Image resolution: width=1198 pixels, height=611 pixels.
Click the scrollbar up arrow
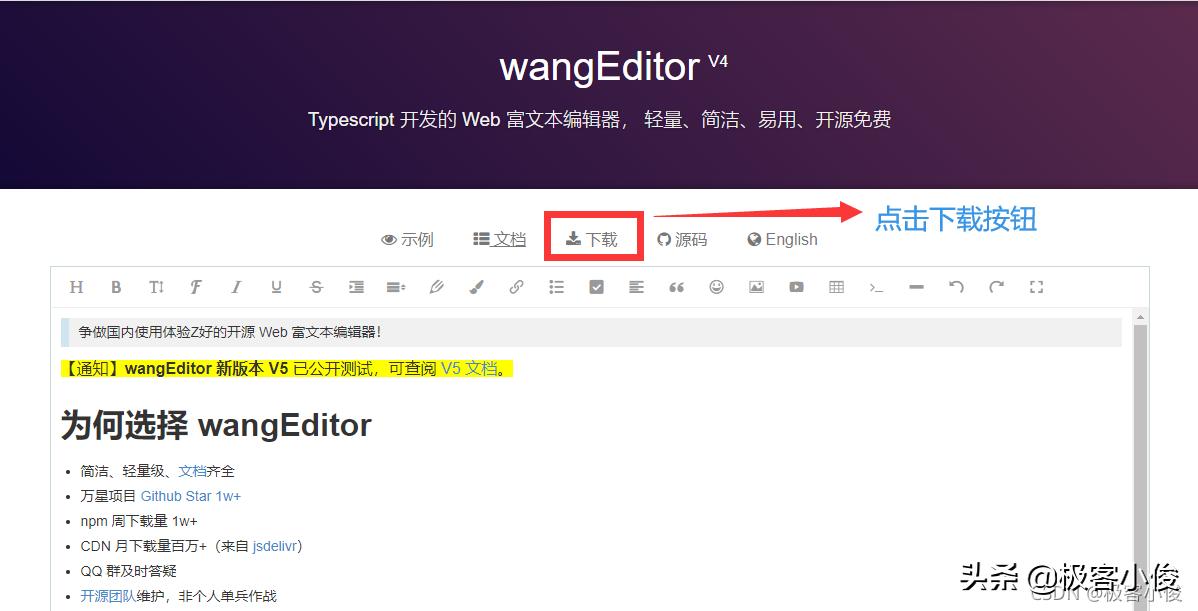[1140, 316]
